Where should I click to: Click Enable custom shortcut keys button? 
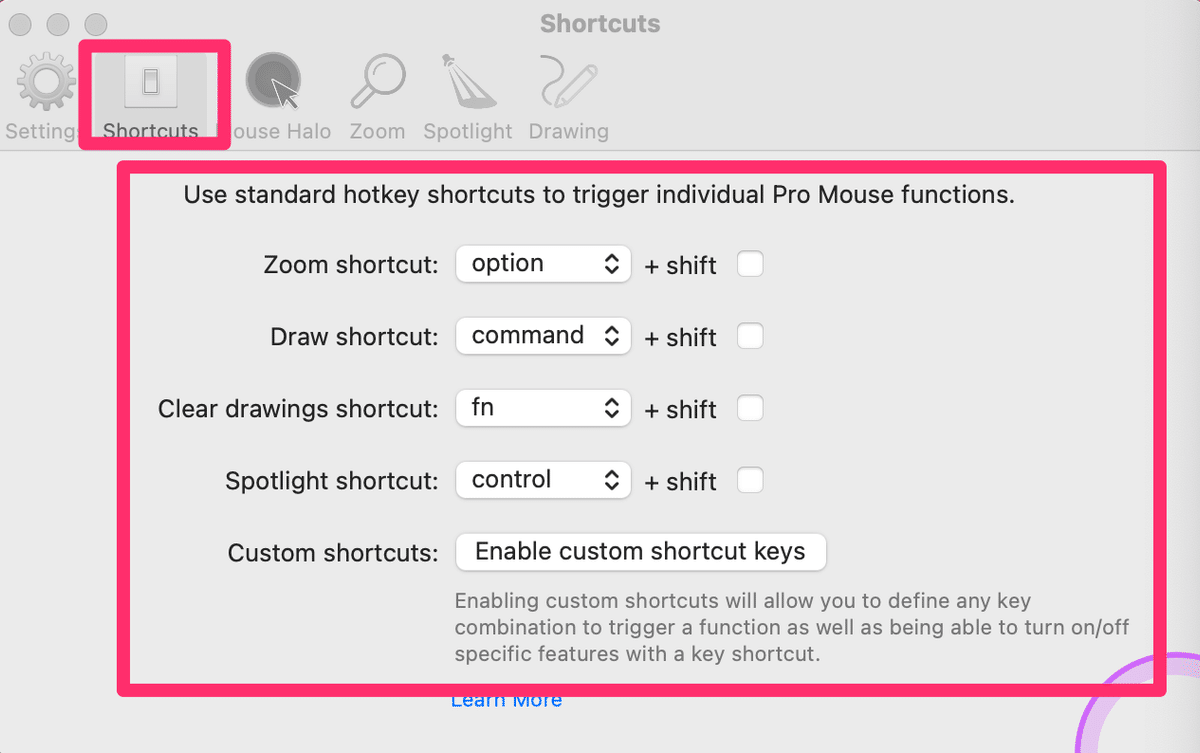coord(641,552)
